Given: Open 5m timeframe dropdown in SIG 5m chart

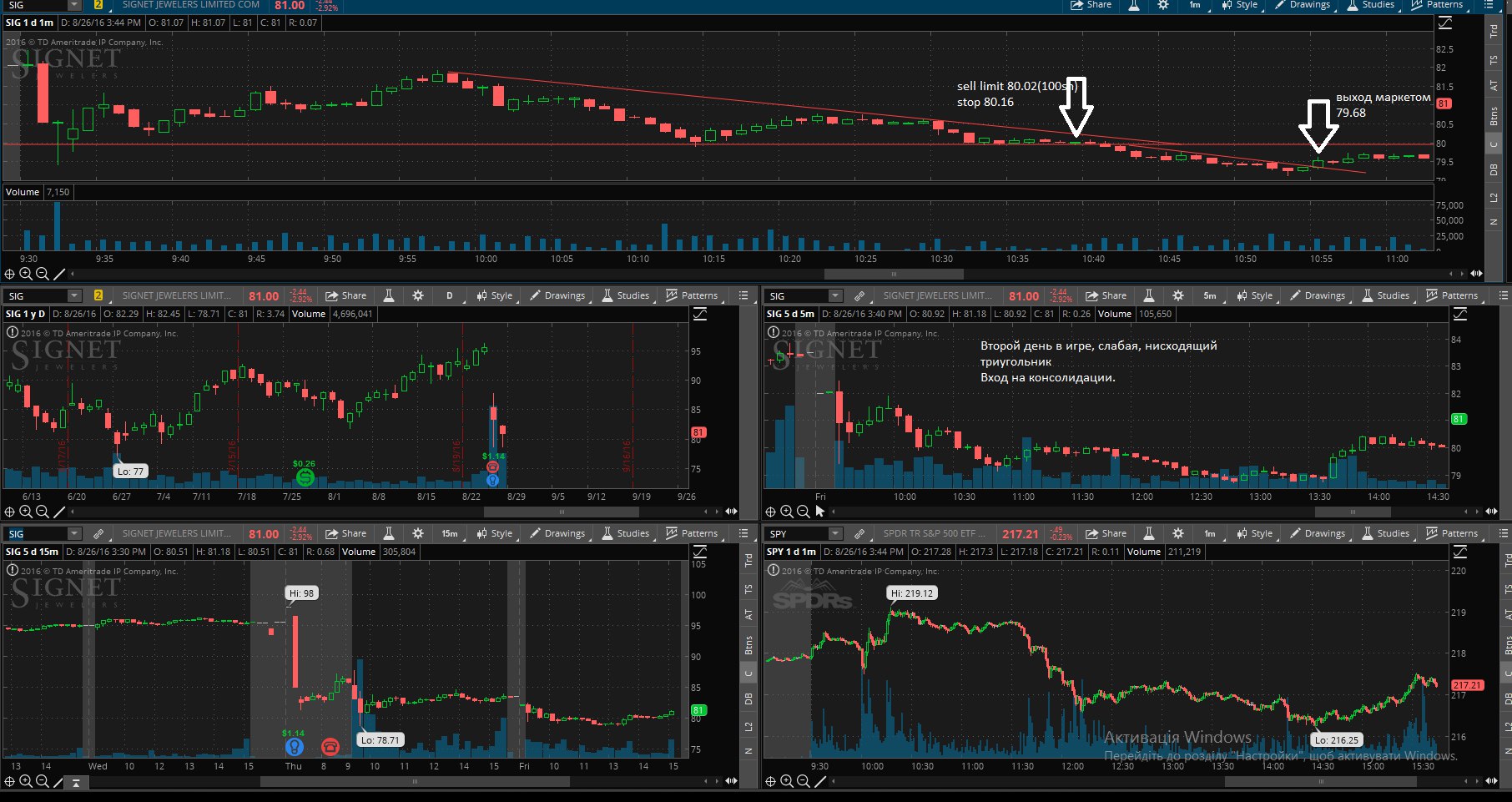Looking at the screenshot, I should point(1210,295).
